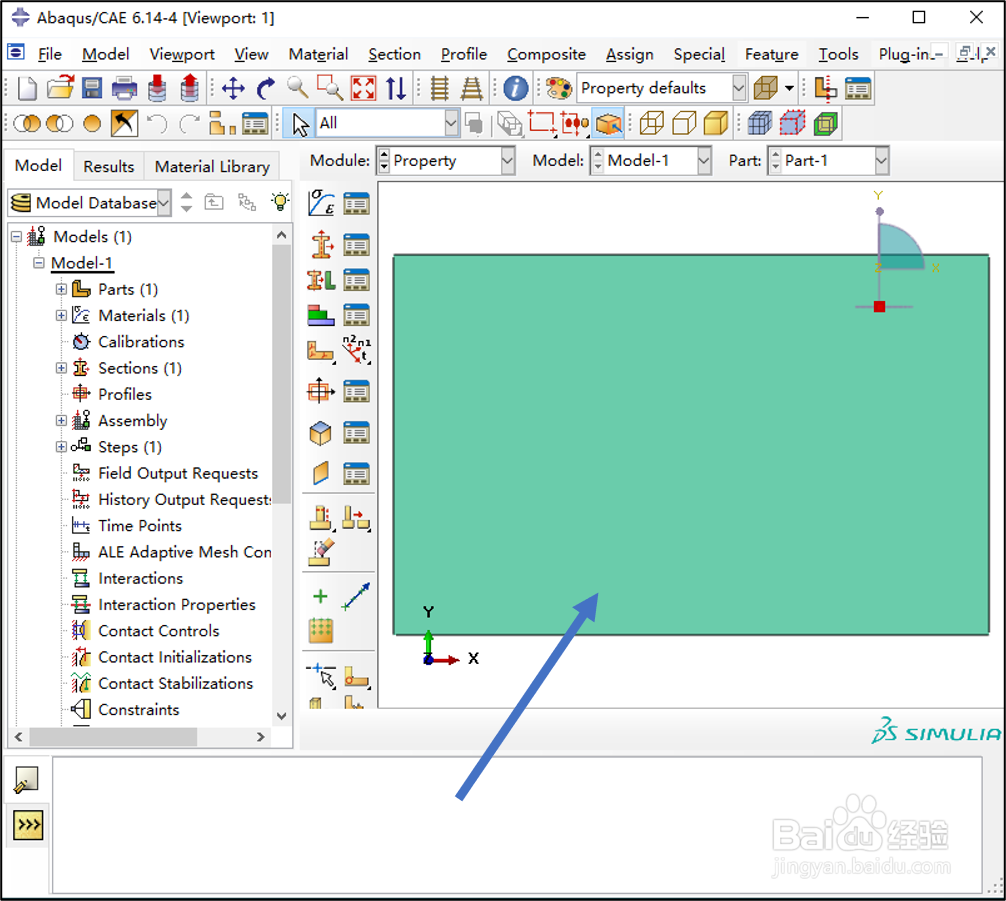The height and width of the screenshot is (901, 1006).
Task: Open the Model dropdown showing Model-1
Action: (651, 161)
